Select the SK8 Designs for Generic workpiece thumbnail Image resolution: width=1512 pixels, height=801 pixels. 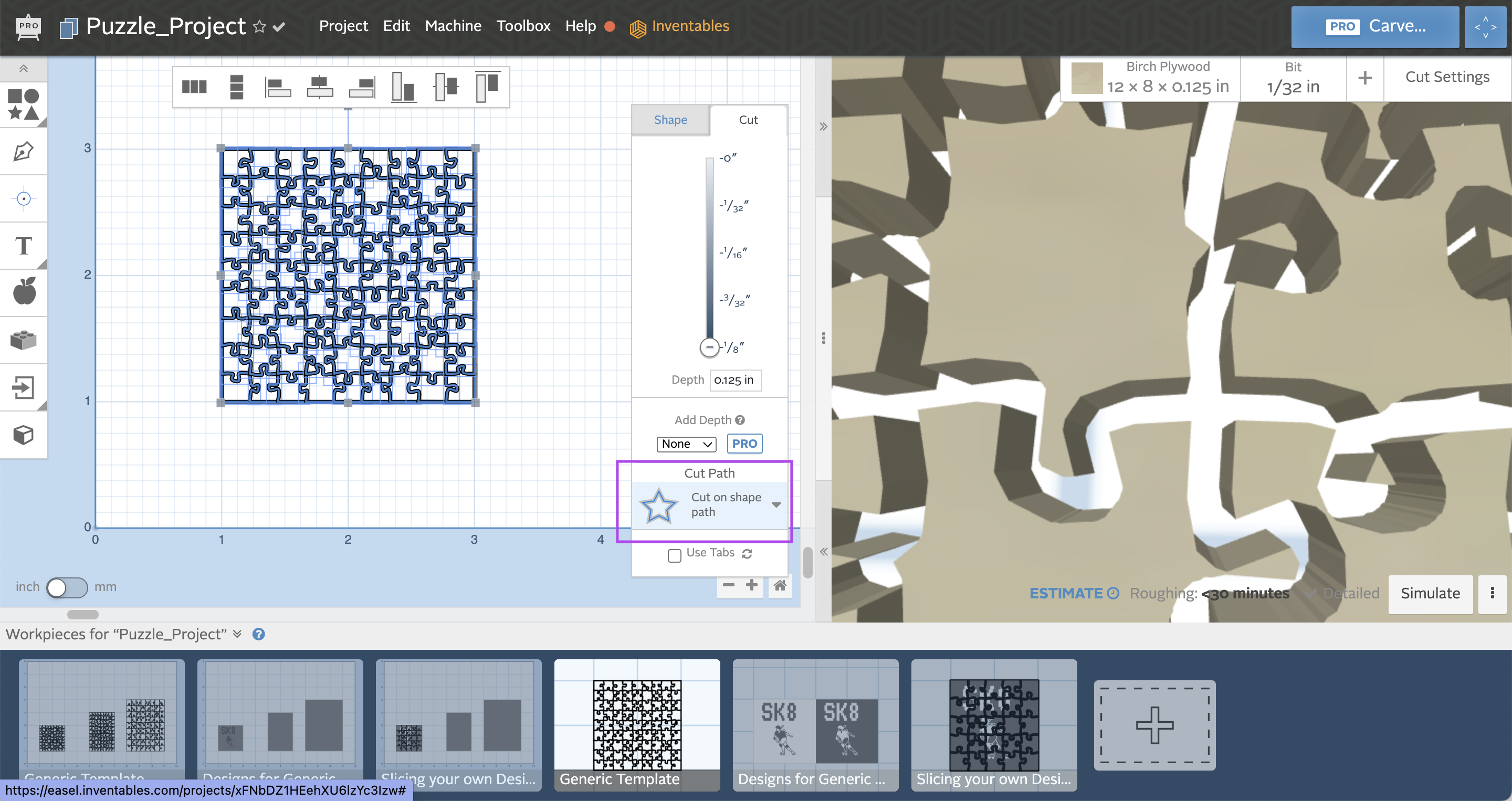click(815, 724)
